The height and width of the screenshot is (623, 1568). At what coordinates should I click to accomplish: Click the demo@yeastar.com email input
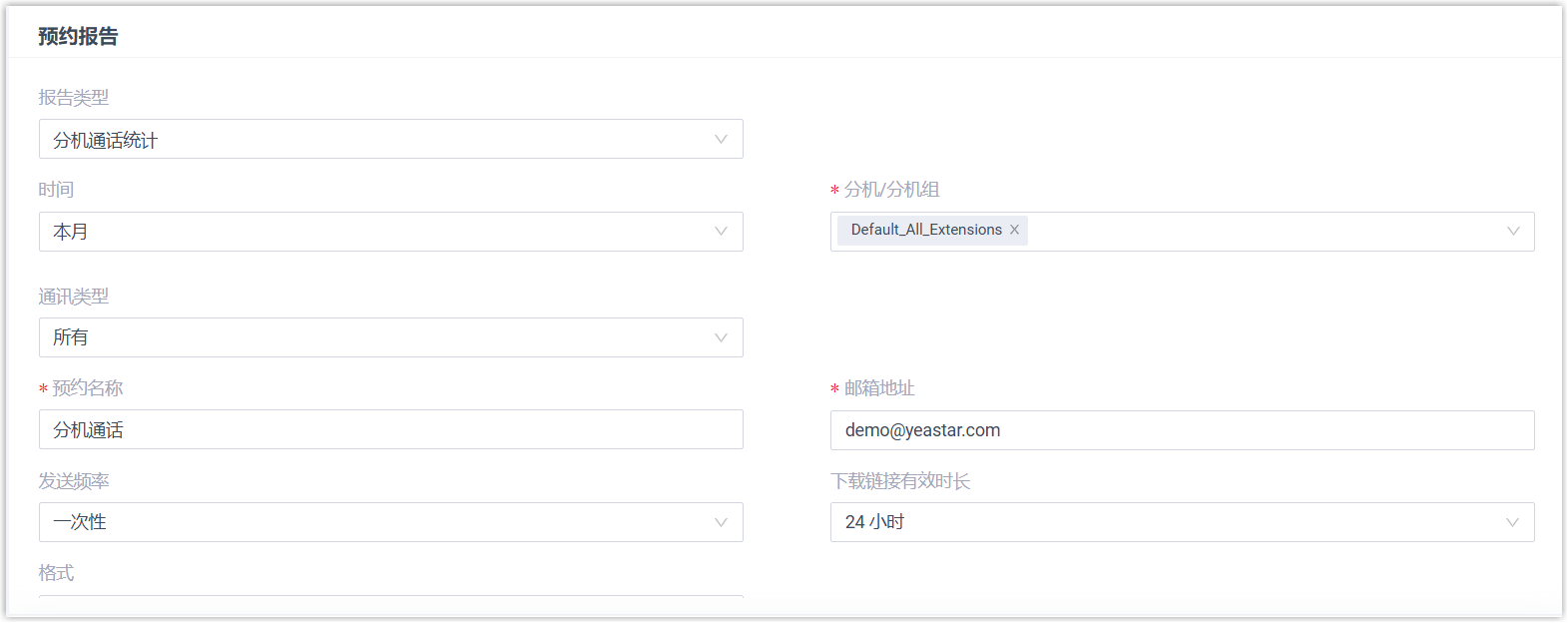click(1182, 430)
